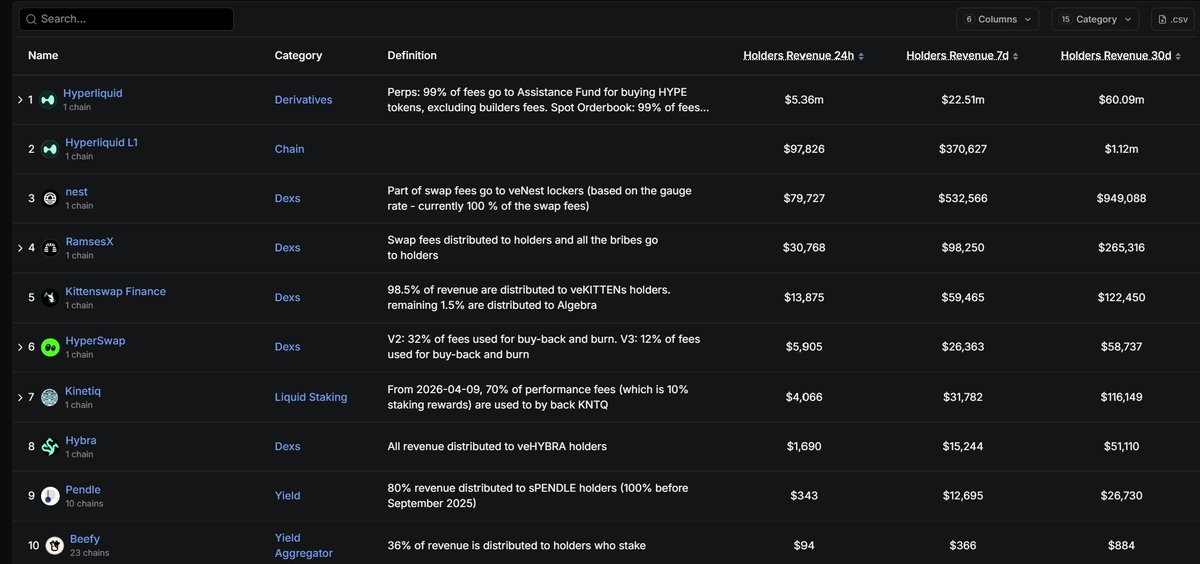
Task: Open the Hyperliquid protocol link
Action: pos(93,93)
